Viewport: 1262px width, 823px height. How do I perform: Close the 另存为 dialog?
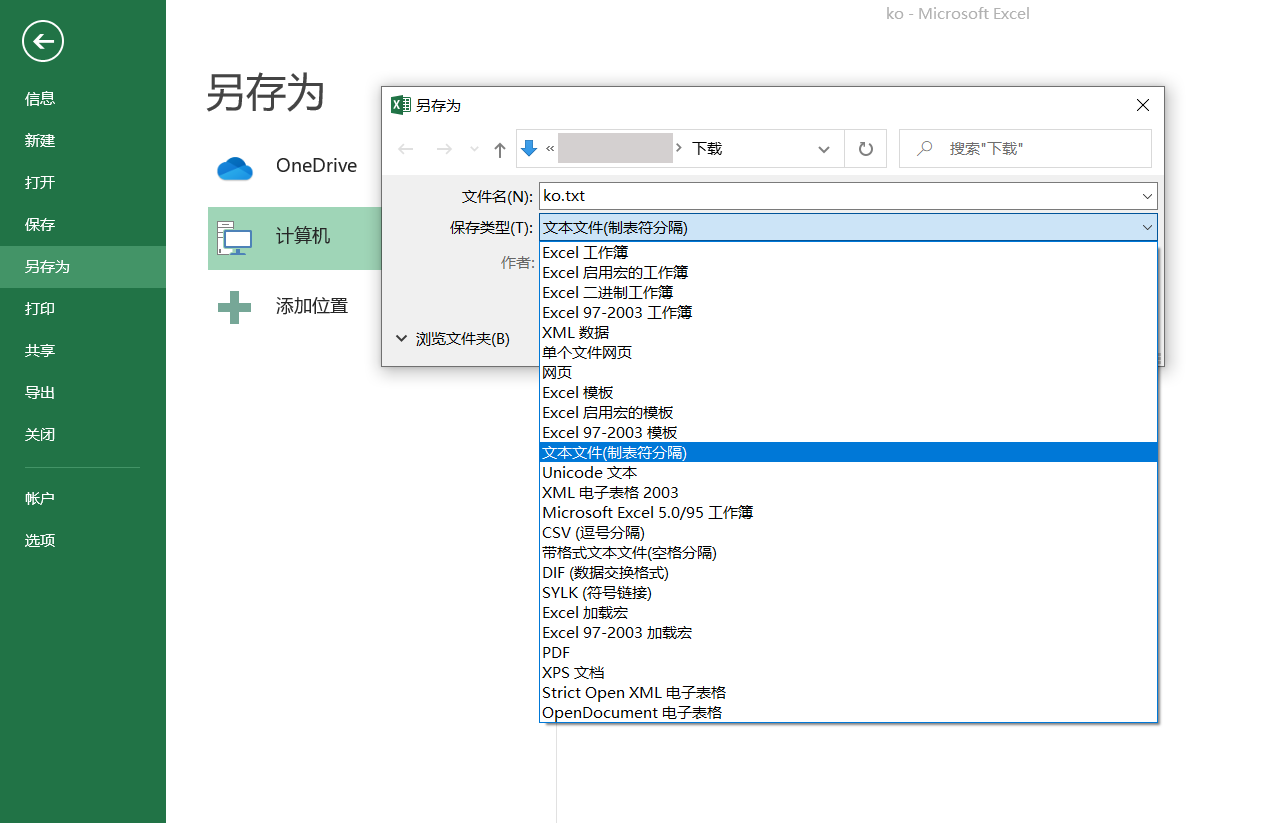click(x=1143, y=105)
